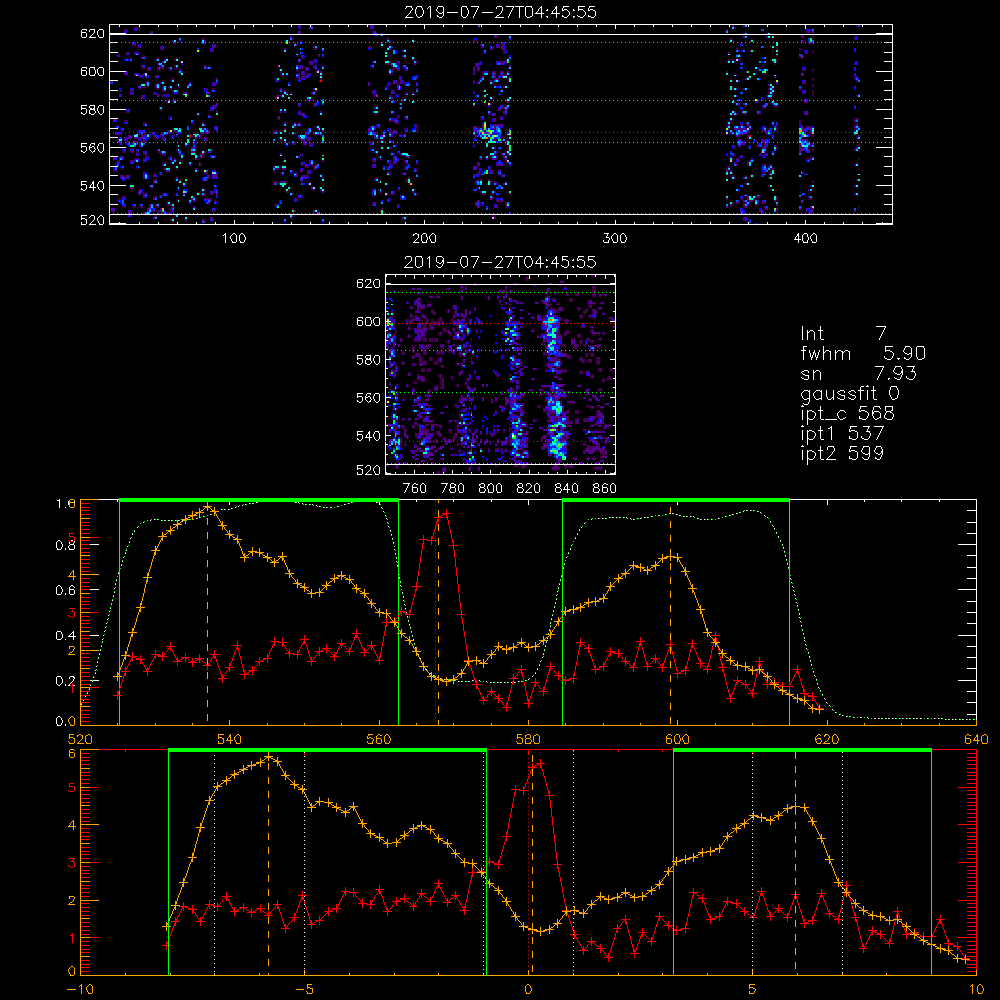Screen dimensions: 1000x1000
Task: Click right green bar atop bottom plot
Action: click(x=802, y=750)
